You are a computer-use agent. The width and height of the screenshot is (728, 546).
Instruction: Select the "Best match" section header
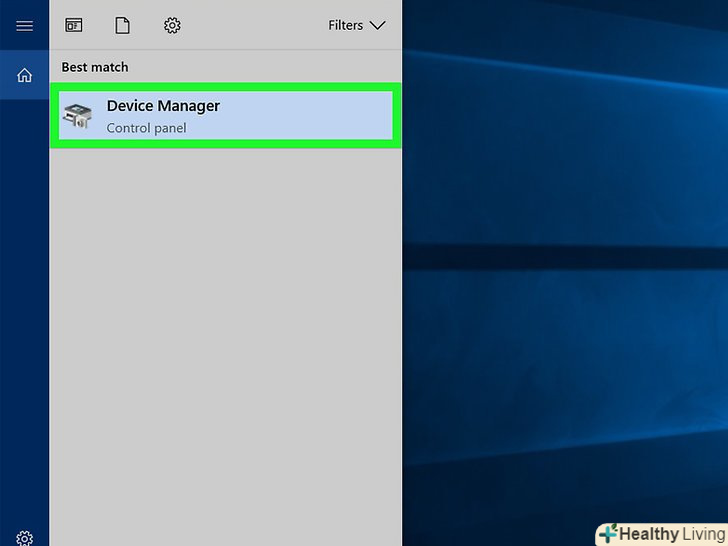(x=95, y=67)
